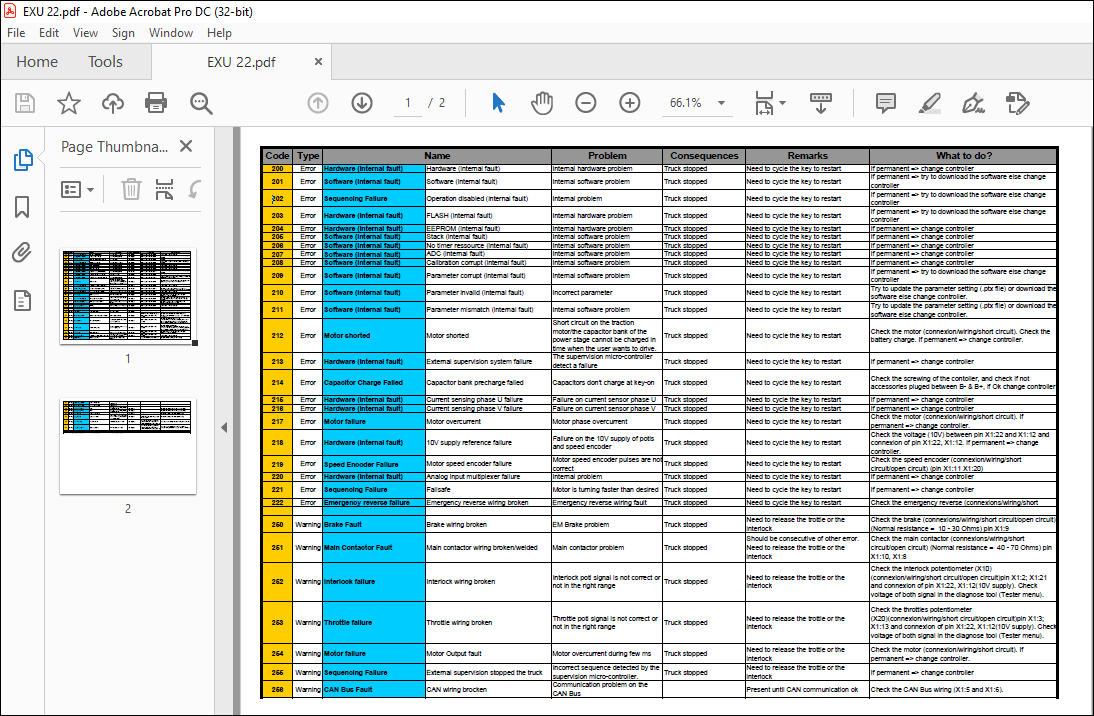The width and height of the screenshot is (1094, 716).
Task: Open Fill & Sign with the pen icon
Action: tap(972, 103)
